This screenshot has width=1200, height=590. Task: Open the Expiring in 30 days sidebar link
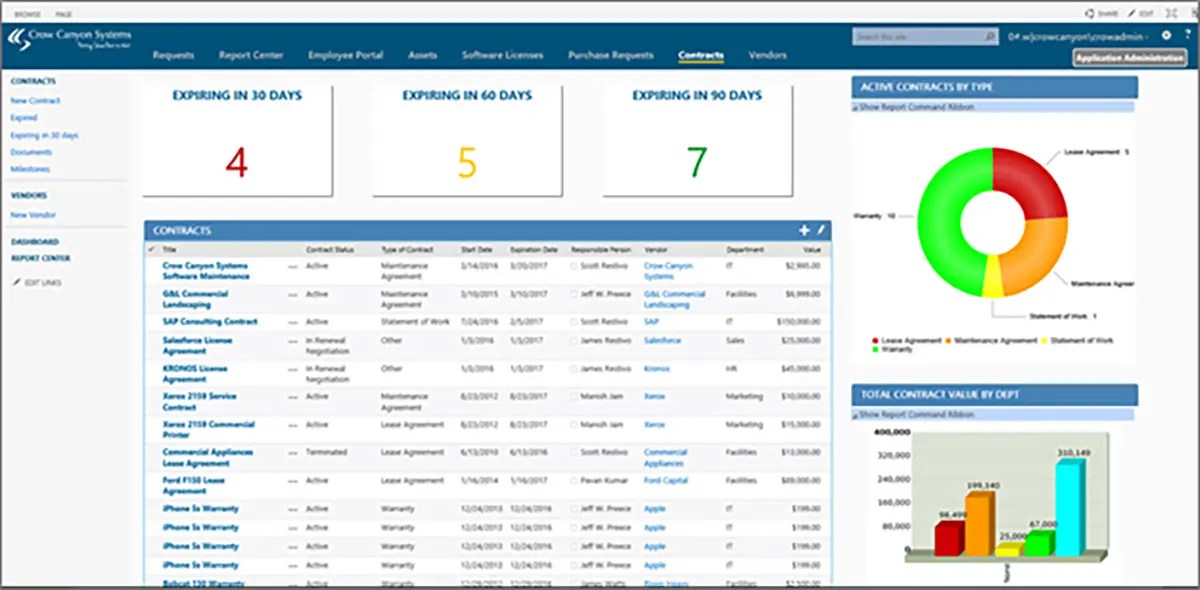coord(44,135)
